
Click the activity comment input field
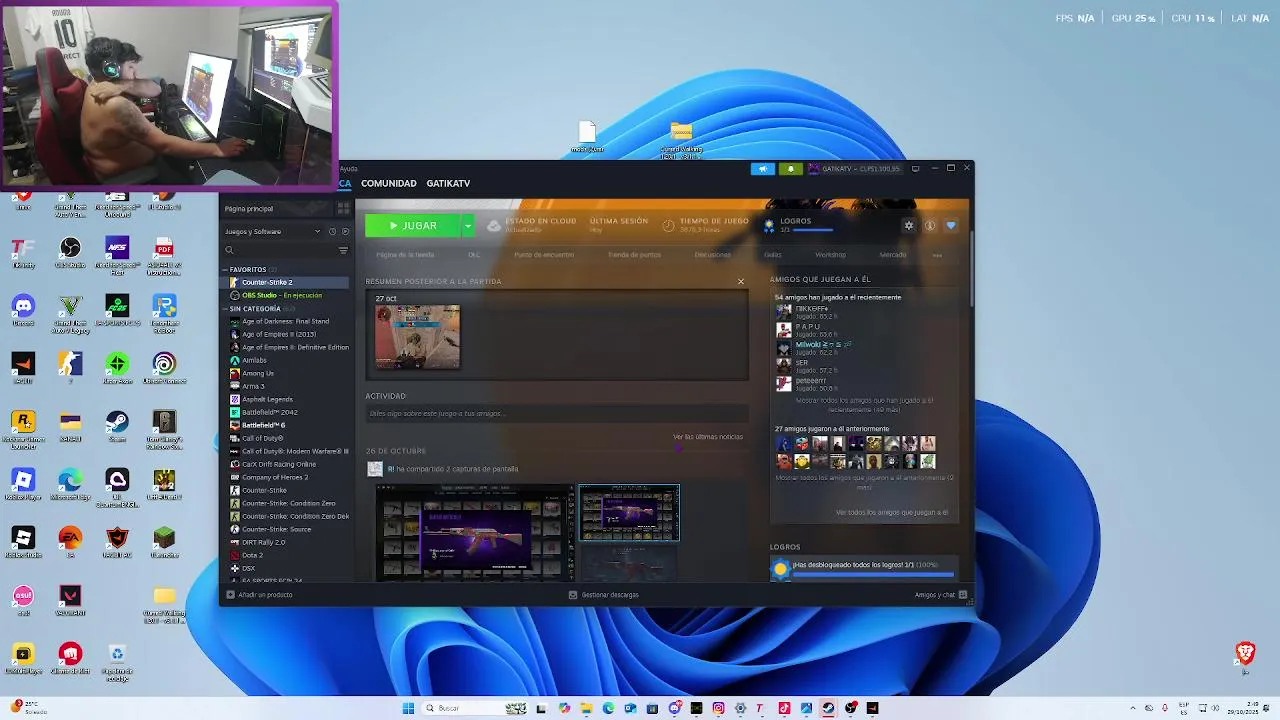[x=556, y=414]
